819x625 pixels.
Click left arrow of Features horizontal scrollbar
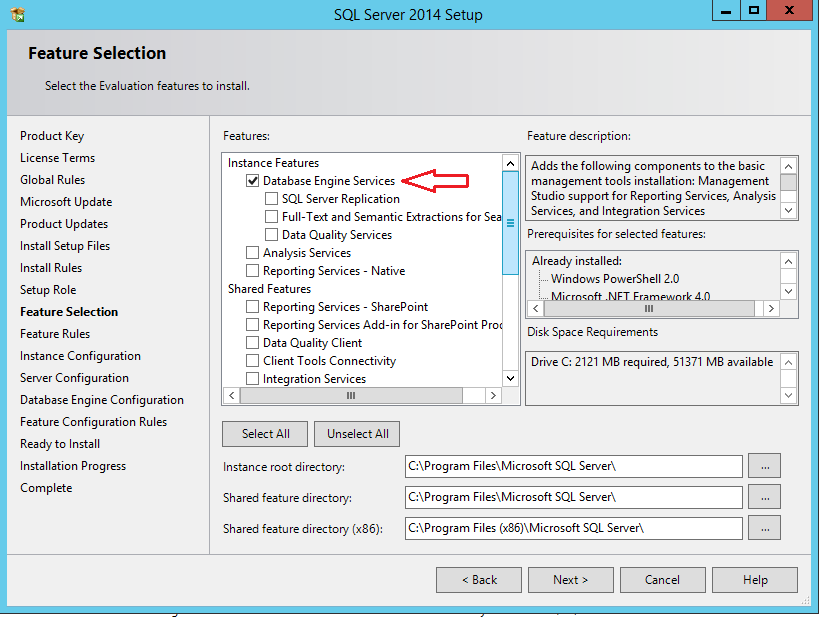coord(231,395)
